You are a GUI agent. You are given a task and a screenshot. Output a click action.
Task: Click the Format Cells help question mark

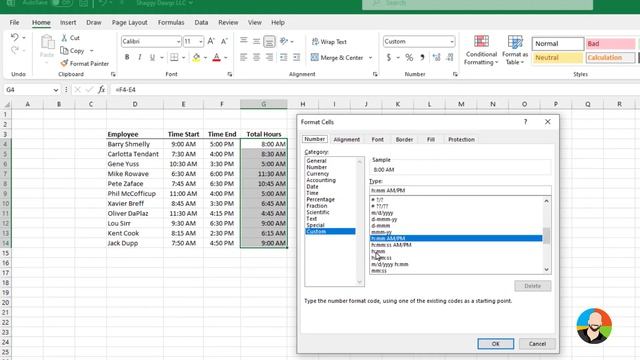pos(525,122)
